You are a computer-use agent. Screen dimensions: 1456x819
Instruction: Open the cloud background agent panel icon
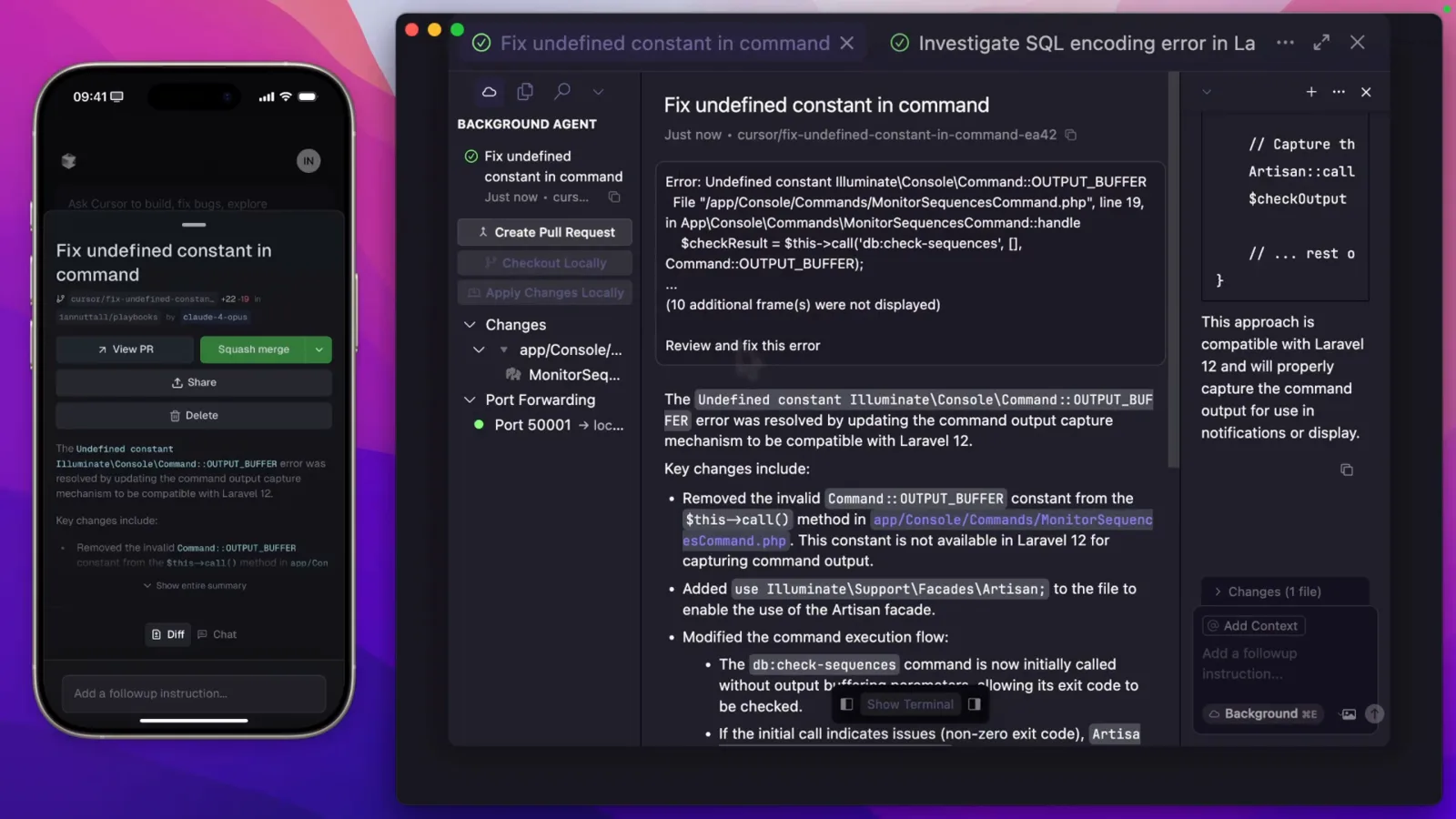pos(489,91)
